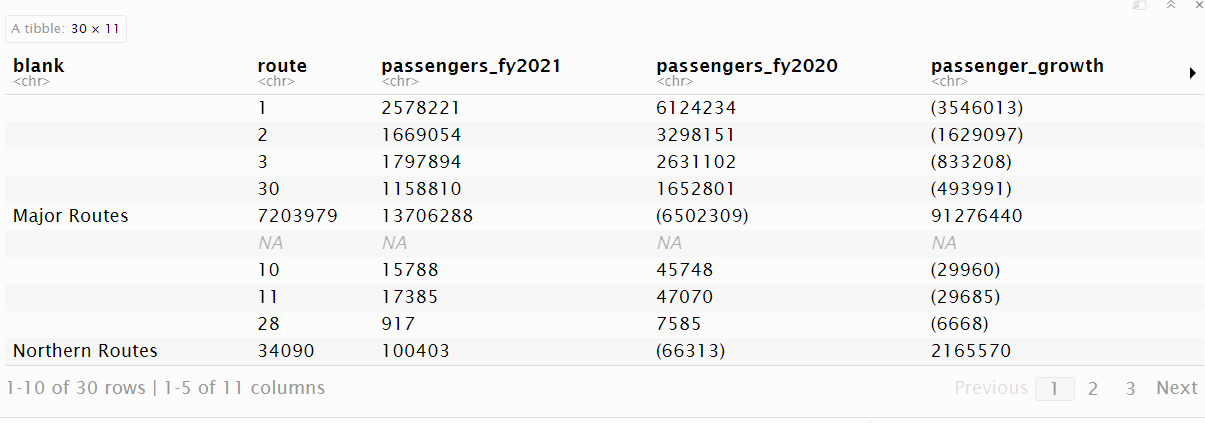Image resolution: width=1205 pixels, height=423 pixels.
Task: Click the route column header
Action: tap(282, 66)
